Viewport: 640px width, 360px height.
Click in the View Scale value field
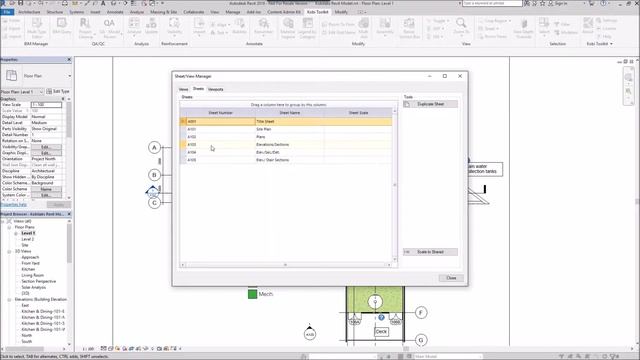[46, 105]
